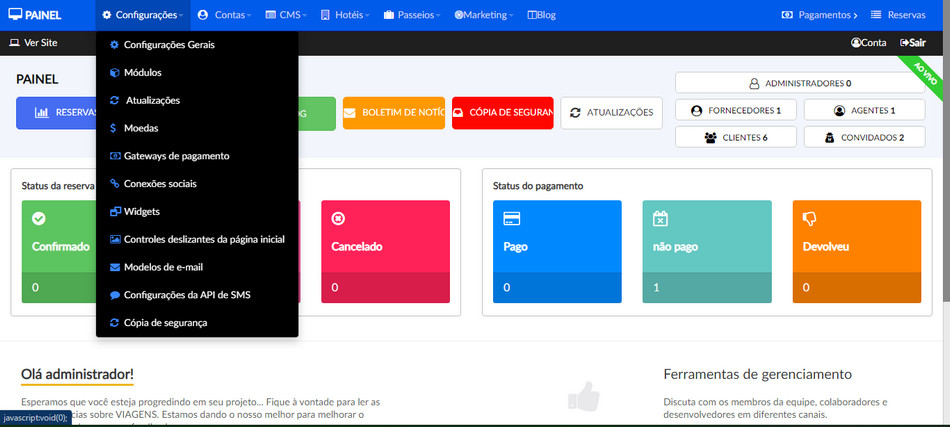Choose Widgets from the Configurações menu

click(x=141, y=212)
